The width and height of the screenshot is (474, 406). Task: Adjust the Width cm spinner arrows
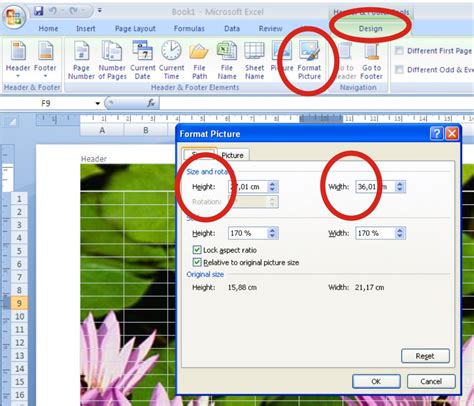click(x=400, y=187)
